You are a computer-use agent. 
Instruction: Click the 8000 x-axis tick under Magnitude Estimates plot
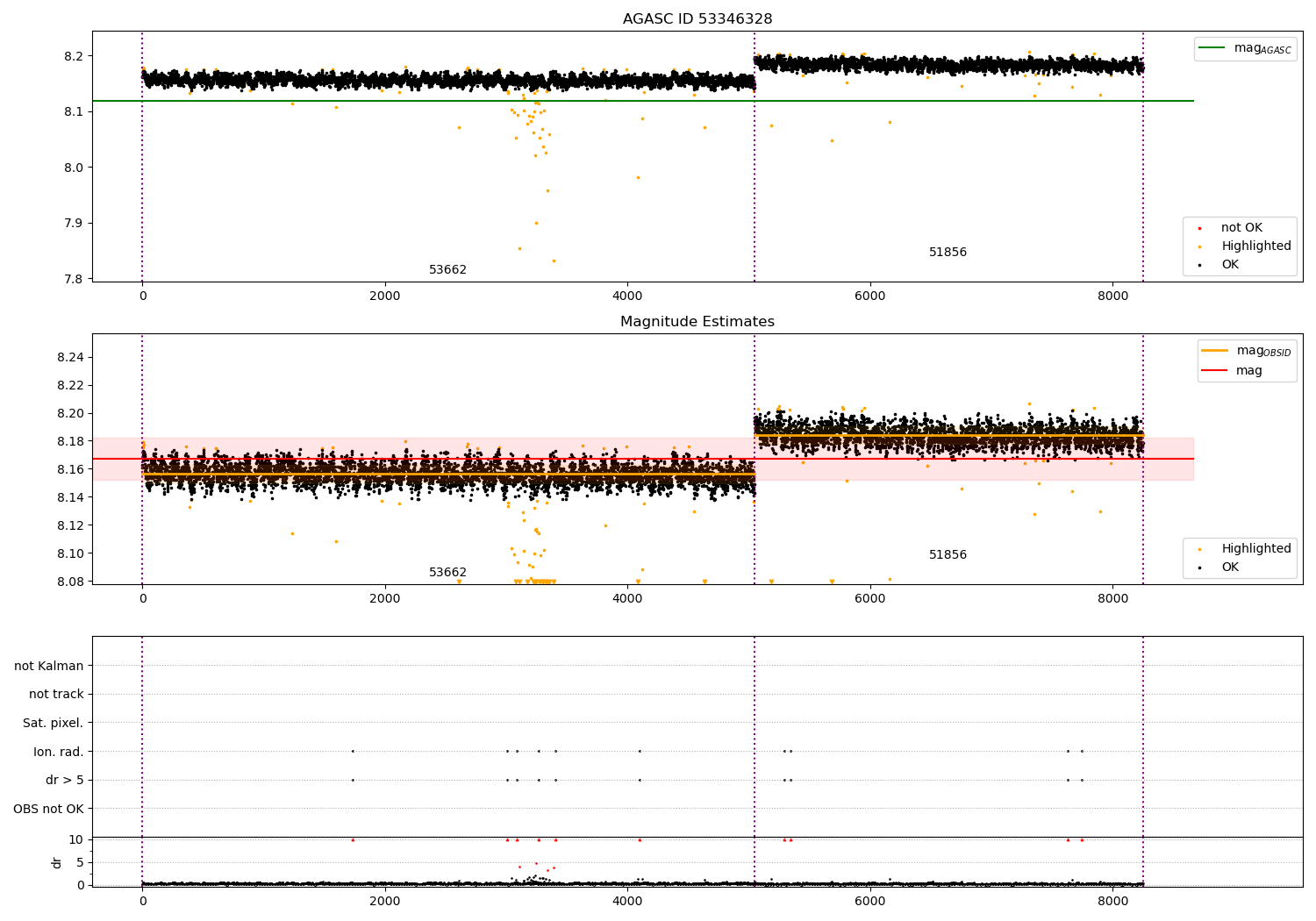pyautogui.click(x=1112, y=599)
